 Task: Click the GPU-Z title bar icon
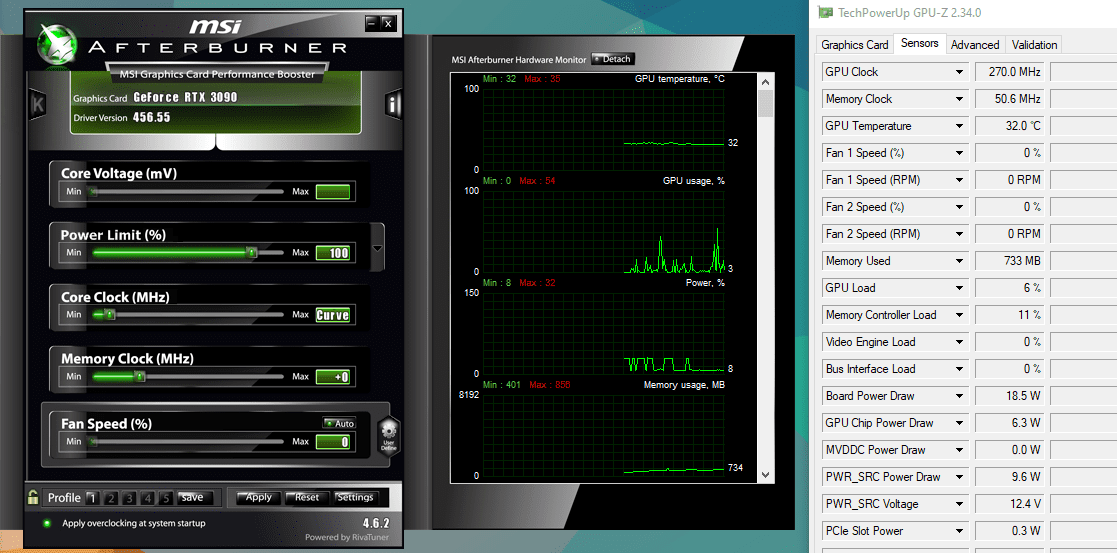coord(826,12)
